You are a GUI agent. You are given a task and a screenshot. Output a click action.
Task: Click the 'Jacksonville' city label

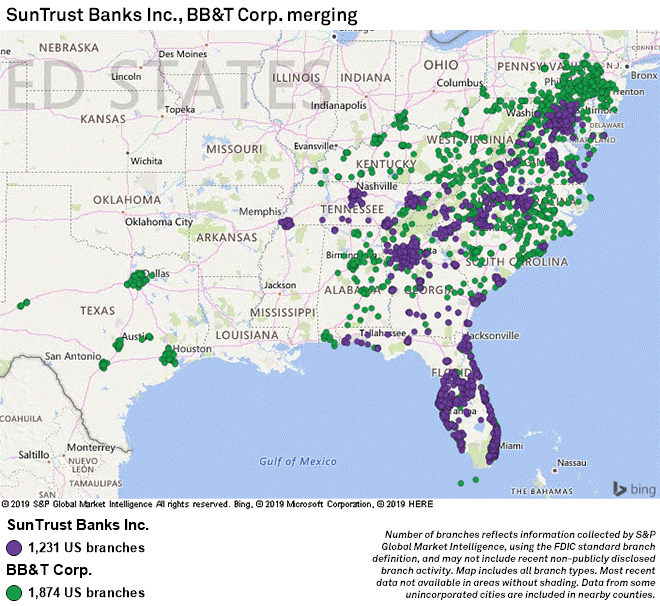pyautogui.click(x=492, y=336)
